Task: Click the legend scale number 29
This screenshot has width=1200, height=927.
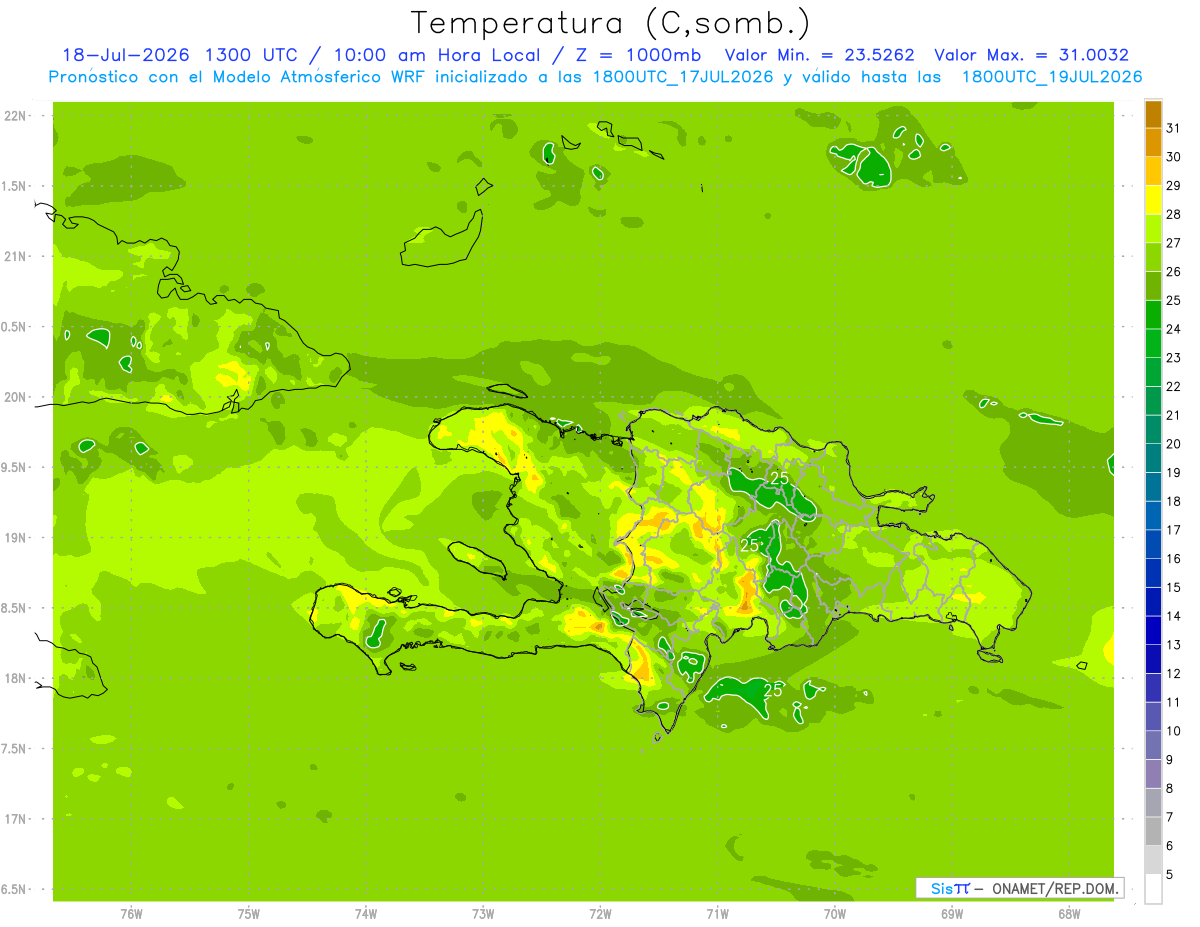Action: [1174, 186]
